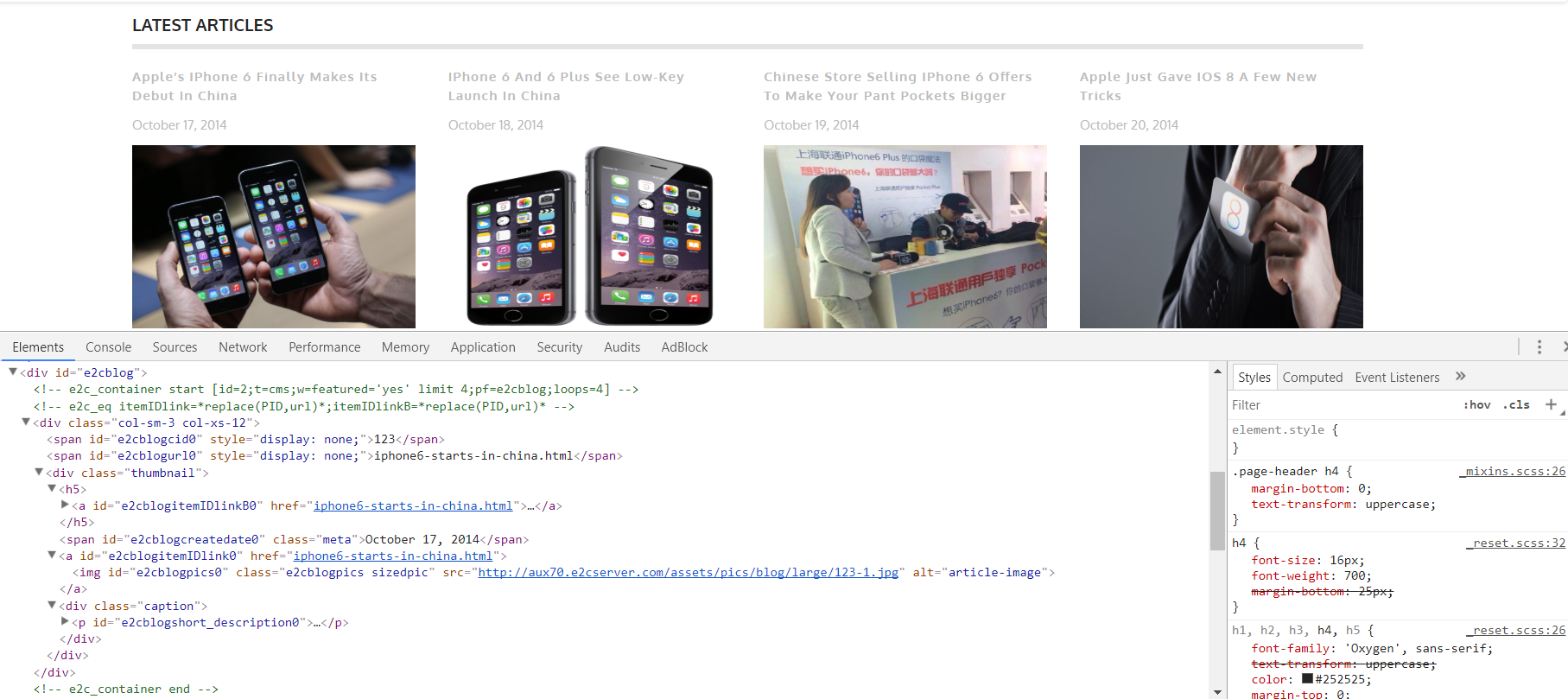Click the href link in e2cblogitemIDlink0

pyautogui.click(x=392, y=556)
